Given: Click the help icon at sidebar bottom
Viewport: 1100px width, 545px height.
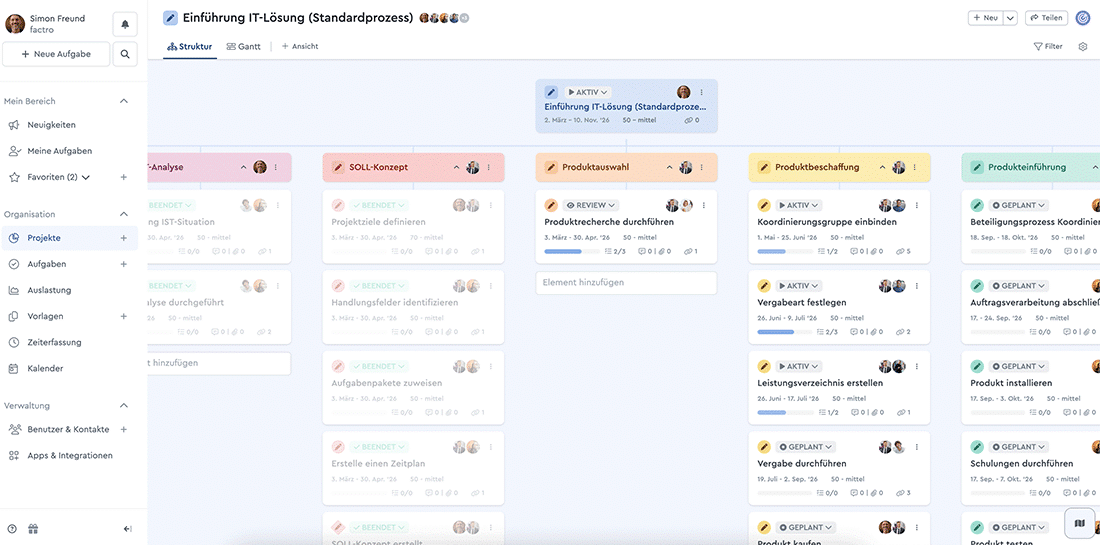Looking at the screenshot, I should coord(12,529).
